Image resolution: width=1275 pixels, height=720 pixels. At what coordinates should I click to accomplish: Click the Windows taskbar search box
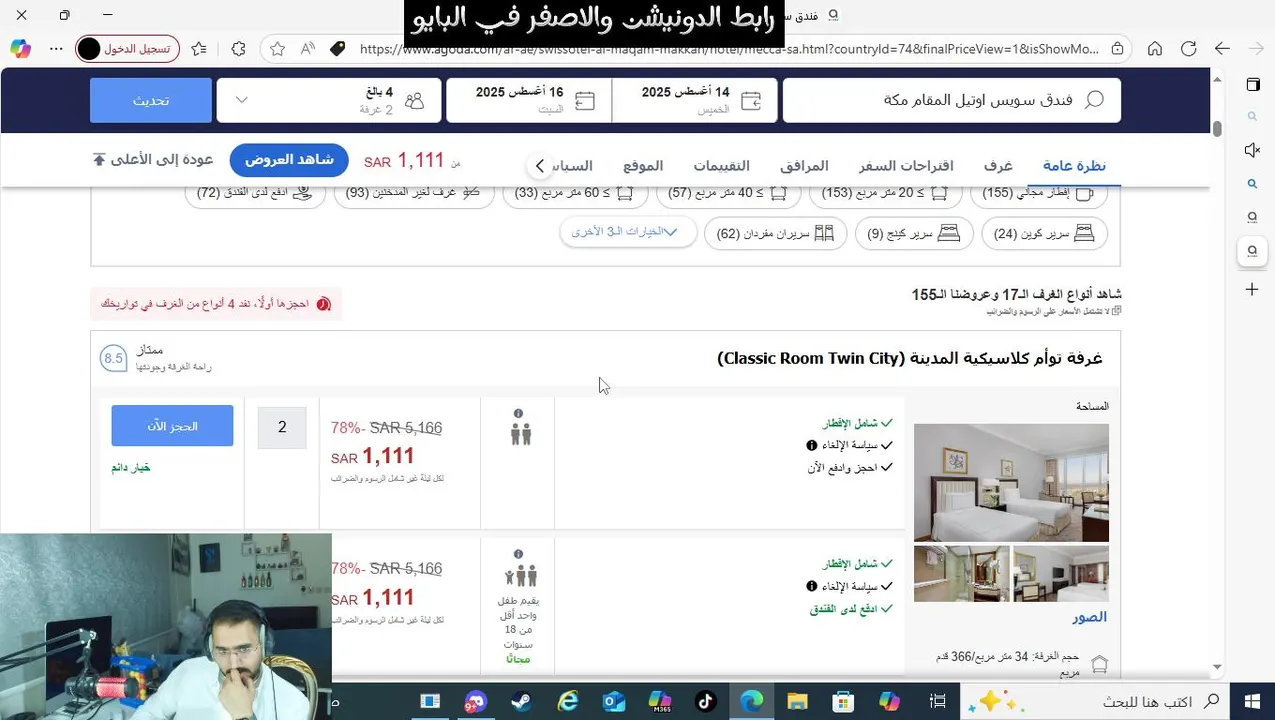tap(1094, 701)
